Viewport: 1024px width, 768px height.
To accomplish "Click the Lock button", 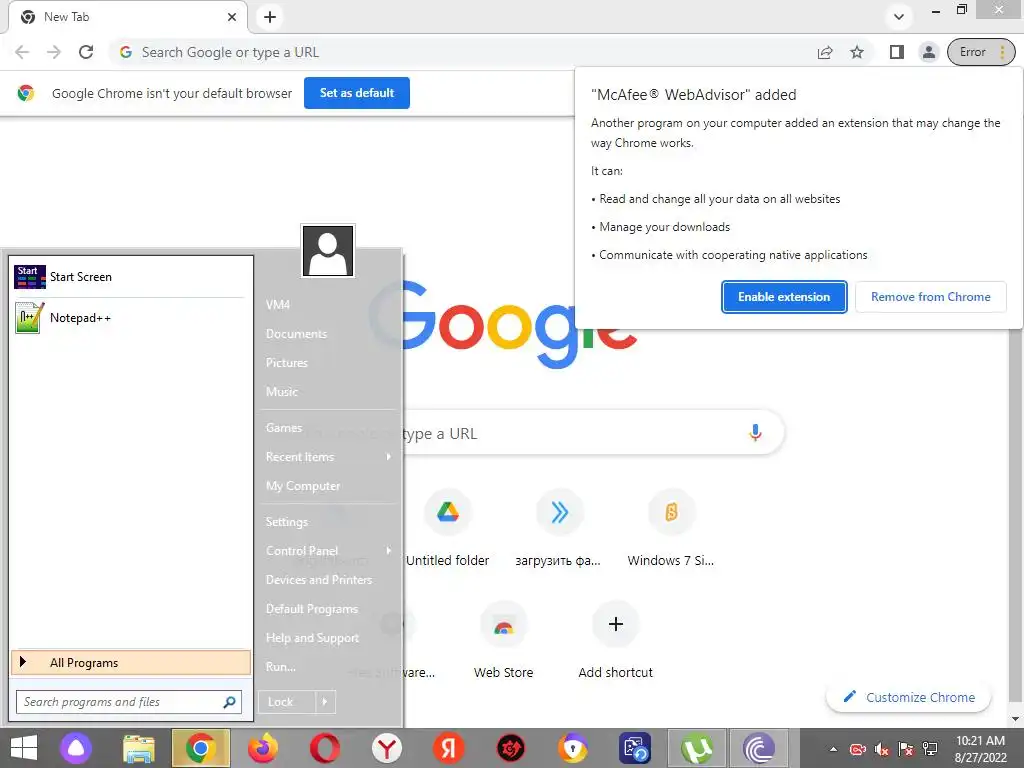I will 287,702.
